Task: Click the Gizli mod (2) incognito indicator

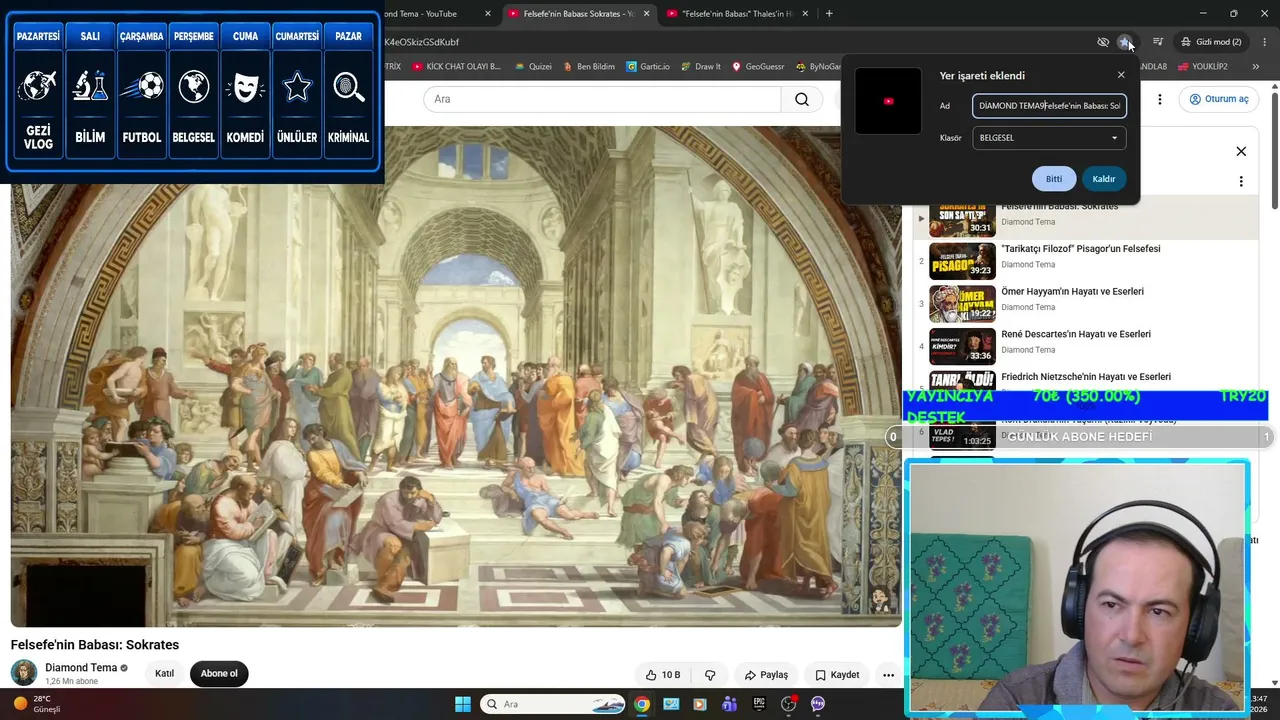Action: point(1211,42)
